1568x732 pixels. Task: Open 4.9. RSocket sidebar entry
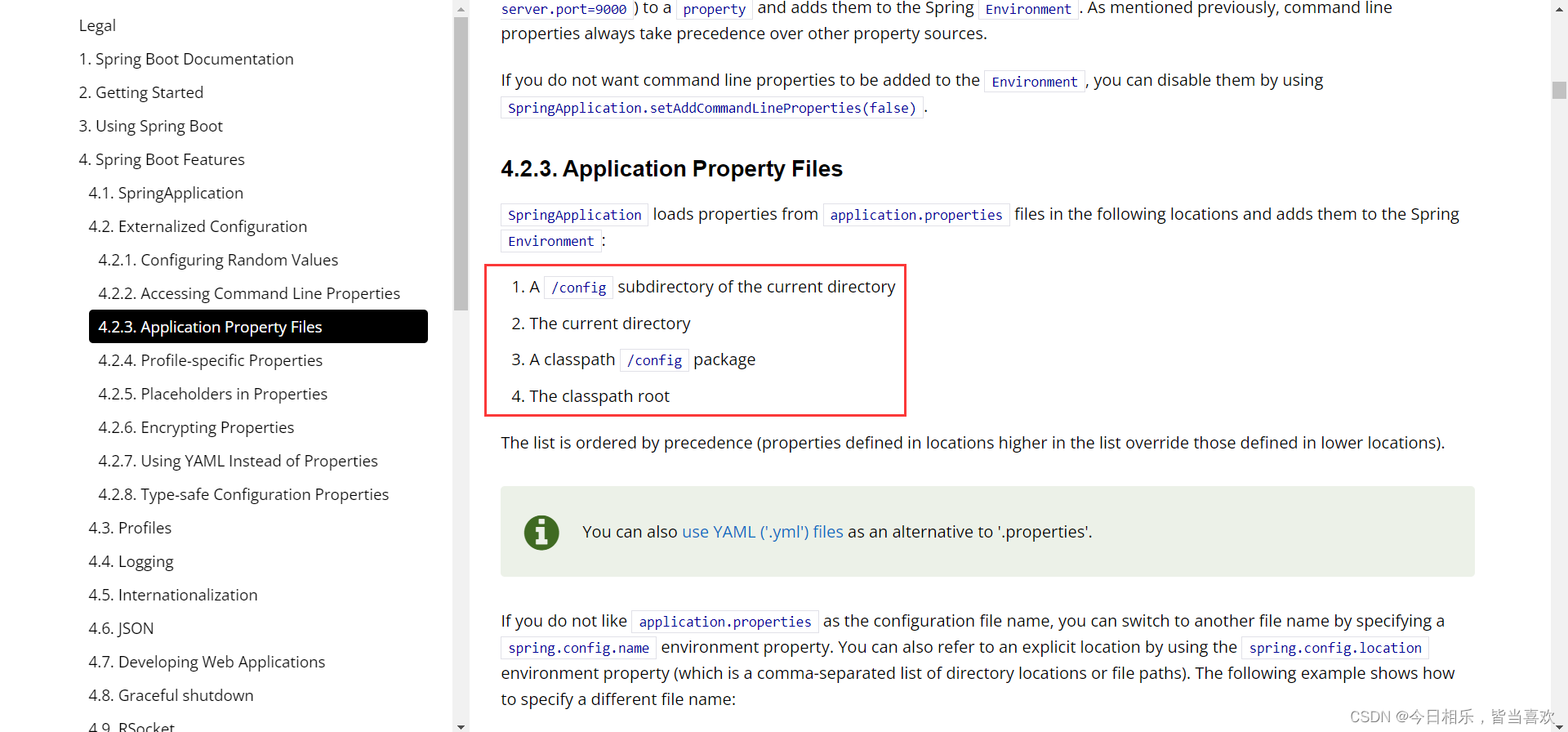tap(131, 726)
